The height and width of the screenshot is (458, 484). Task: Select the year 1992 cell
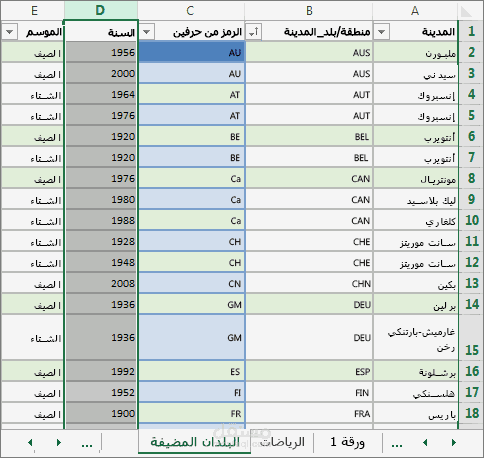[101, 371]
